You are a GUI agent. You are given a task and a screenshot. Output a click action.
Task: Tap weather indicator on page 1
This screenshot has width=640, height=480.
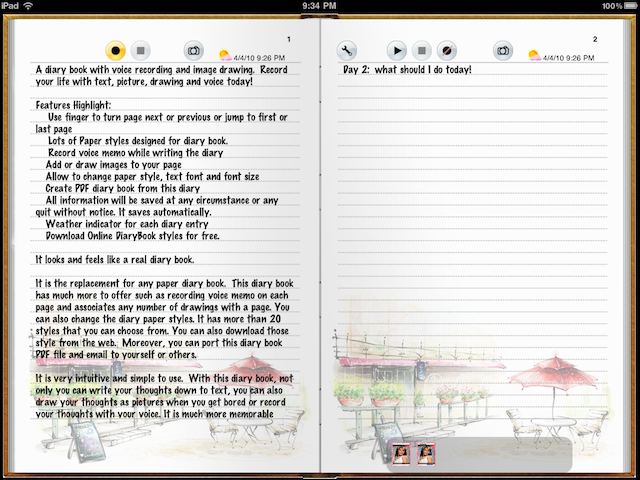225,56
